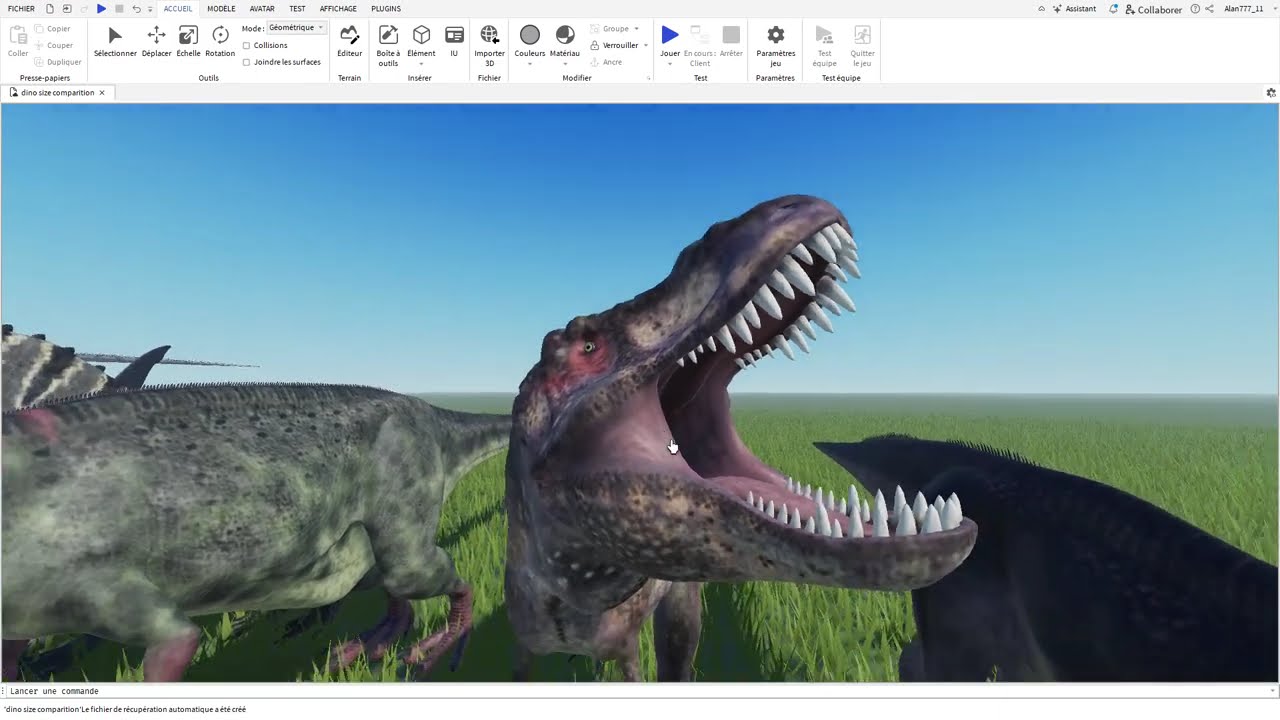Image resolution: width=1280 pixels, height=720 pixels.
Task: Click the Dupliquer button
Action: click(x=57, y=62)
